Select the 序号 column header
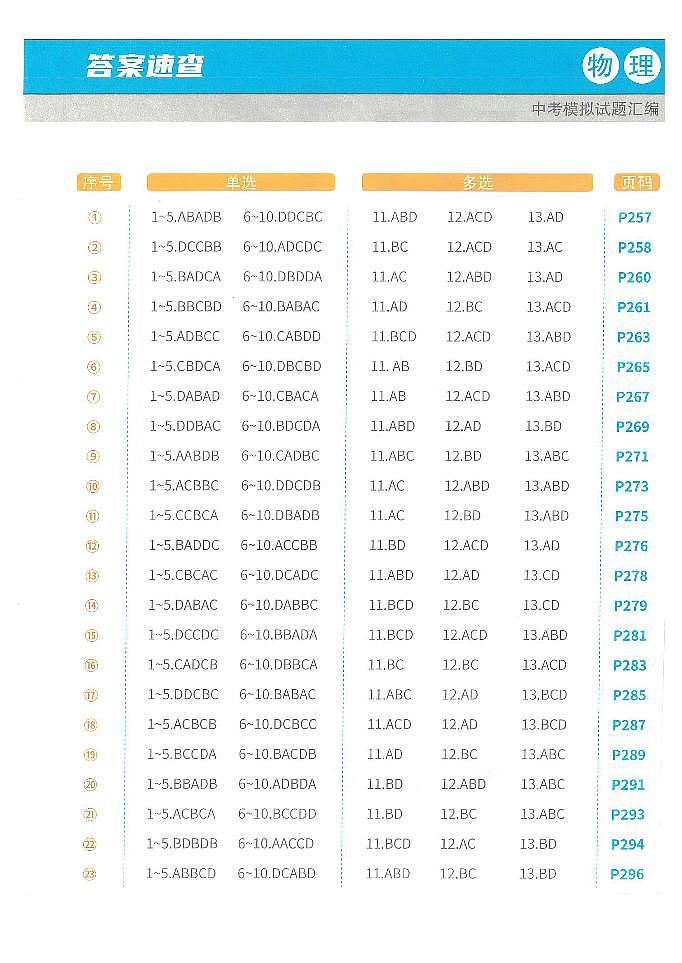 98,182
